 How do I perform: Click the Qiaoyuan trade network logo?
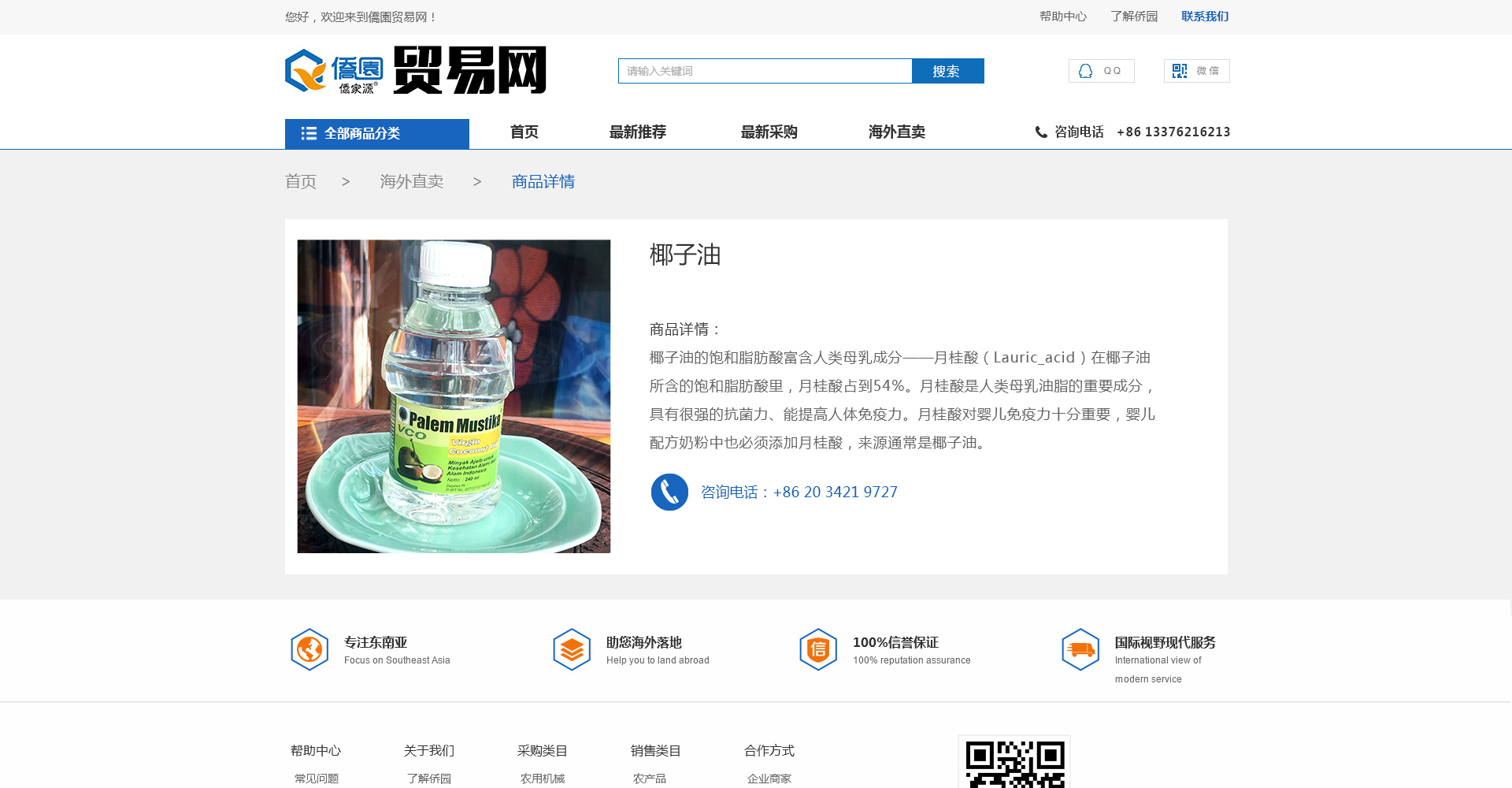415,71
